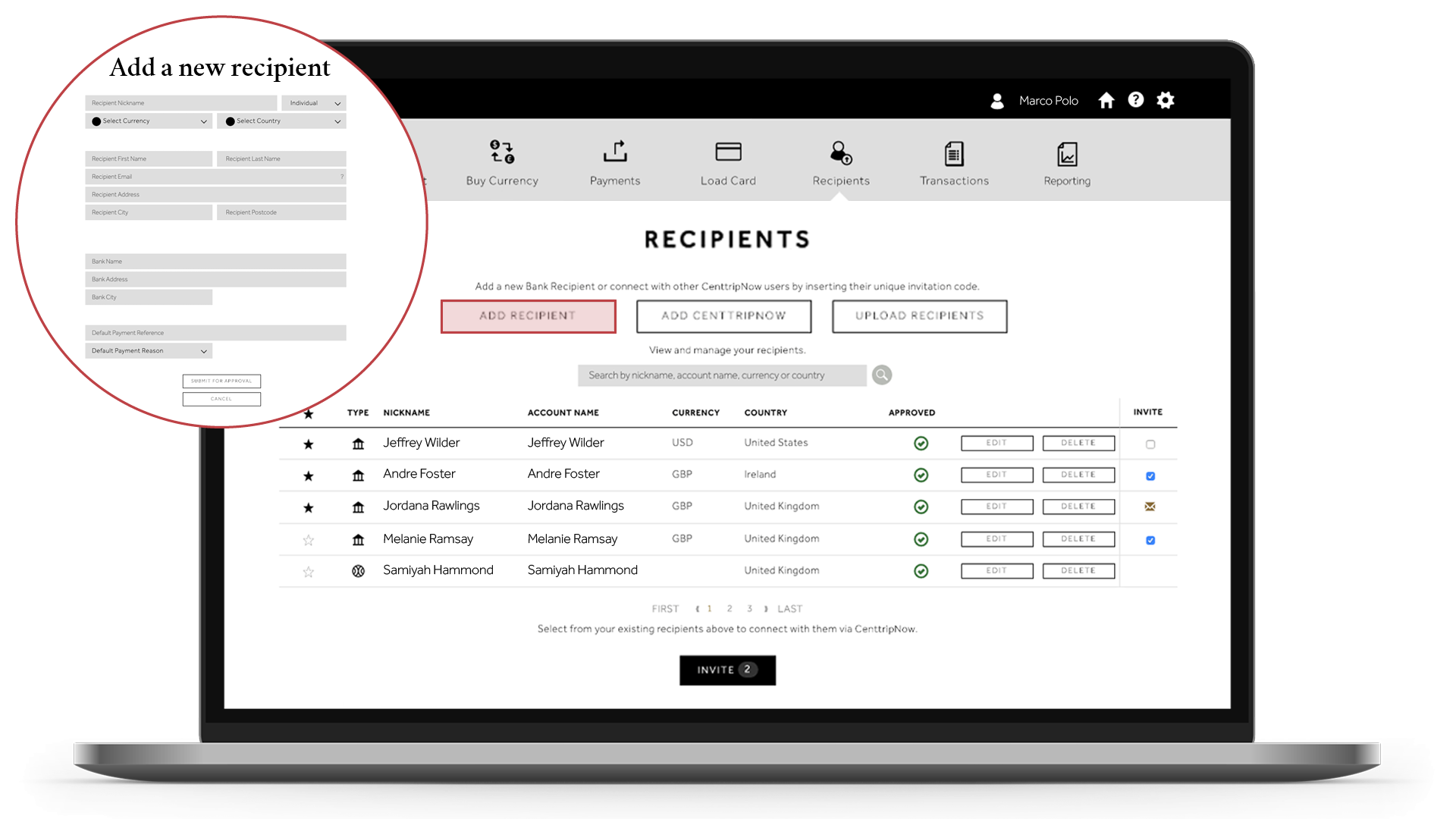1456x819 pixels.
Task: Expand the Select Country dropdown
Action: point(282,121)
